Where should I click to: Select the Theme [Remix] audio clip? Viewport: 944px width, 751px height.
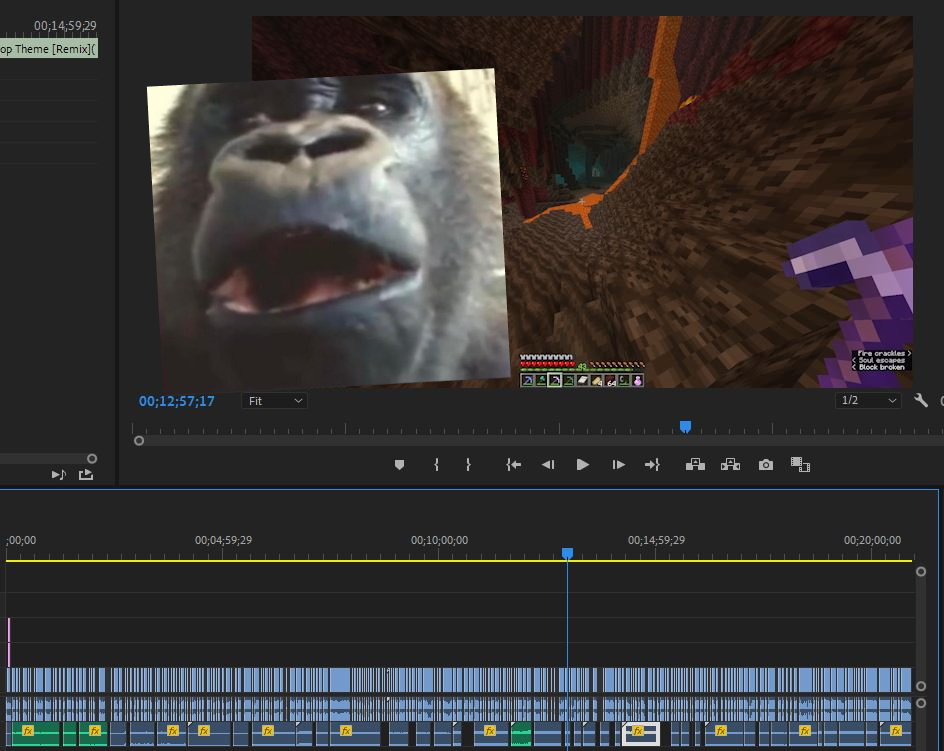[x=49, y=49]
